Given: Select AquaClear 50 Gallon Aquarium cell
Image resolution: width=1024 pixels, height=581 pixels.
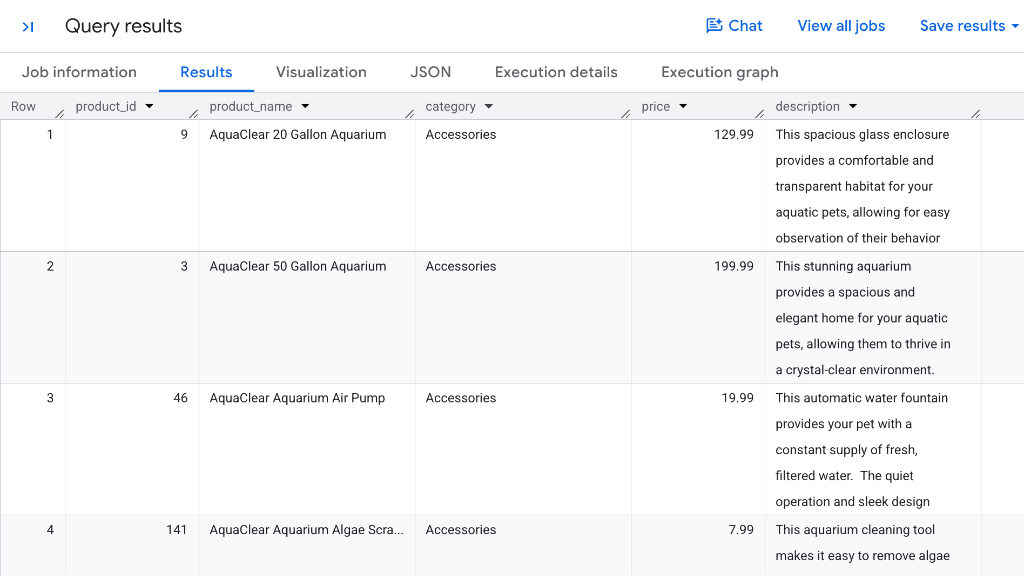Looking at the screenshot, I should tap(298, 267).
